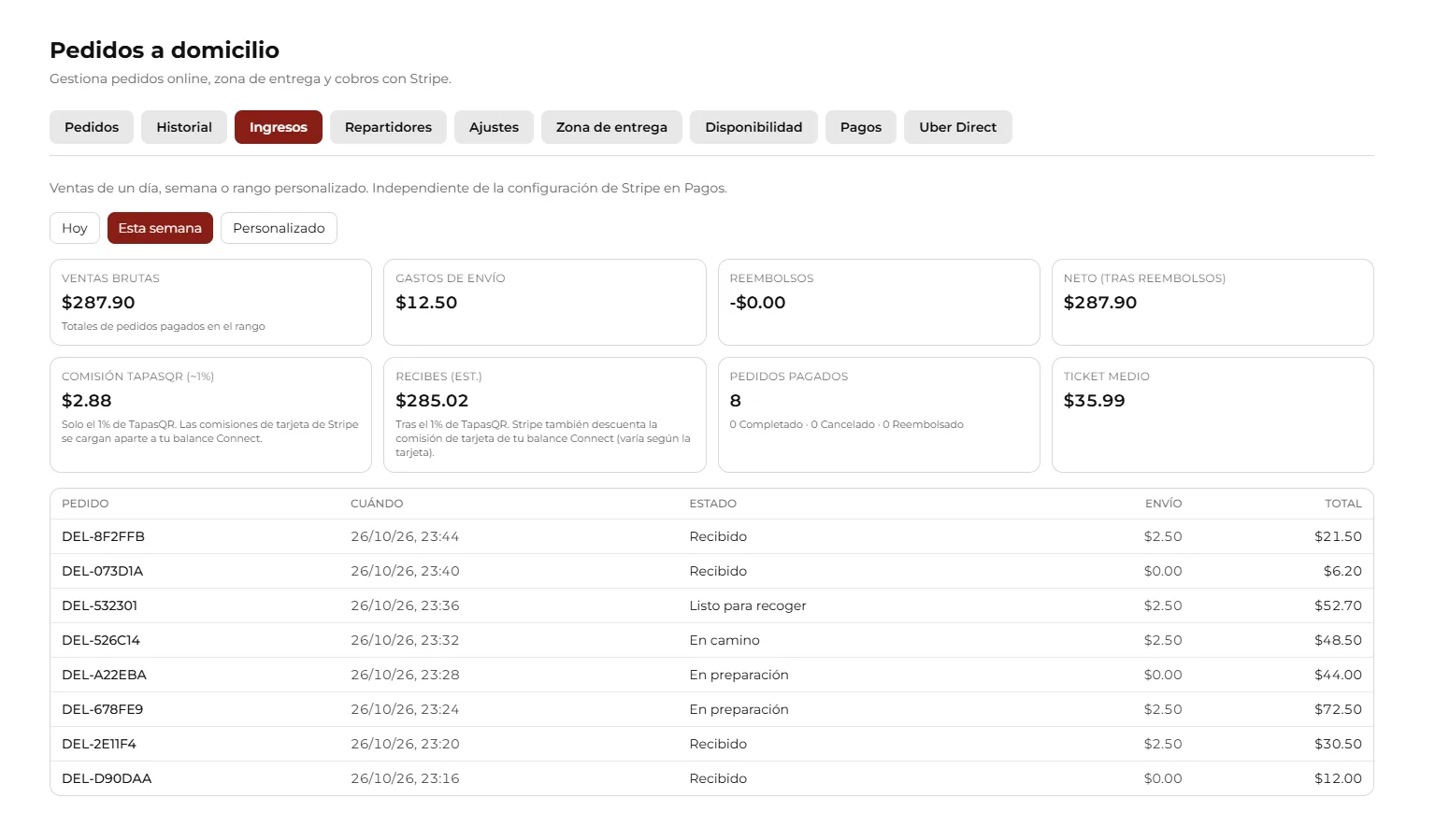
Task: Select the Uber Direct tab
Action: click(x=958, y=127)
